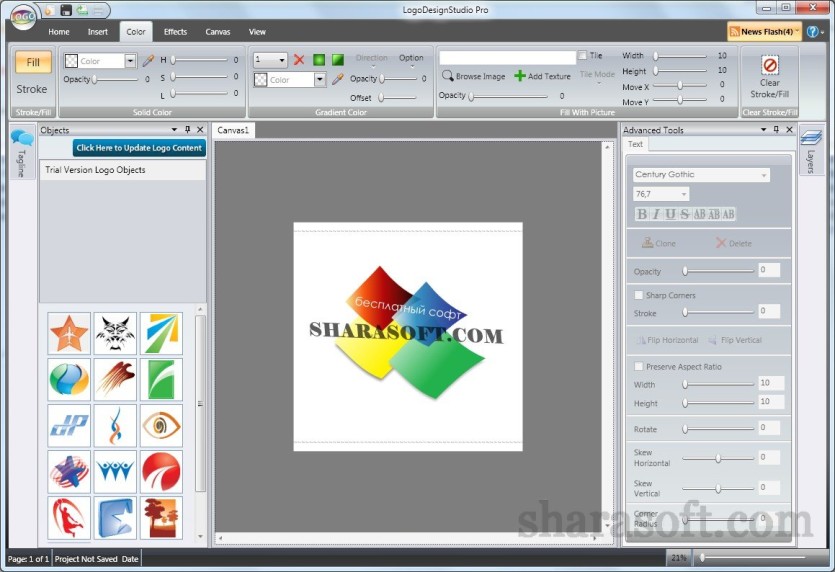Expand the Direction gradient menu

point(372,61)
